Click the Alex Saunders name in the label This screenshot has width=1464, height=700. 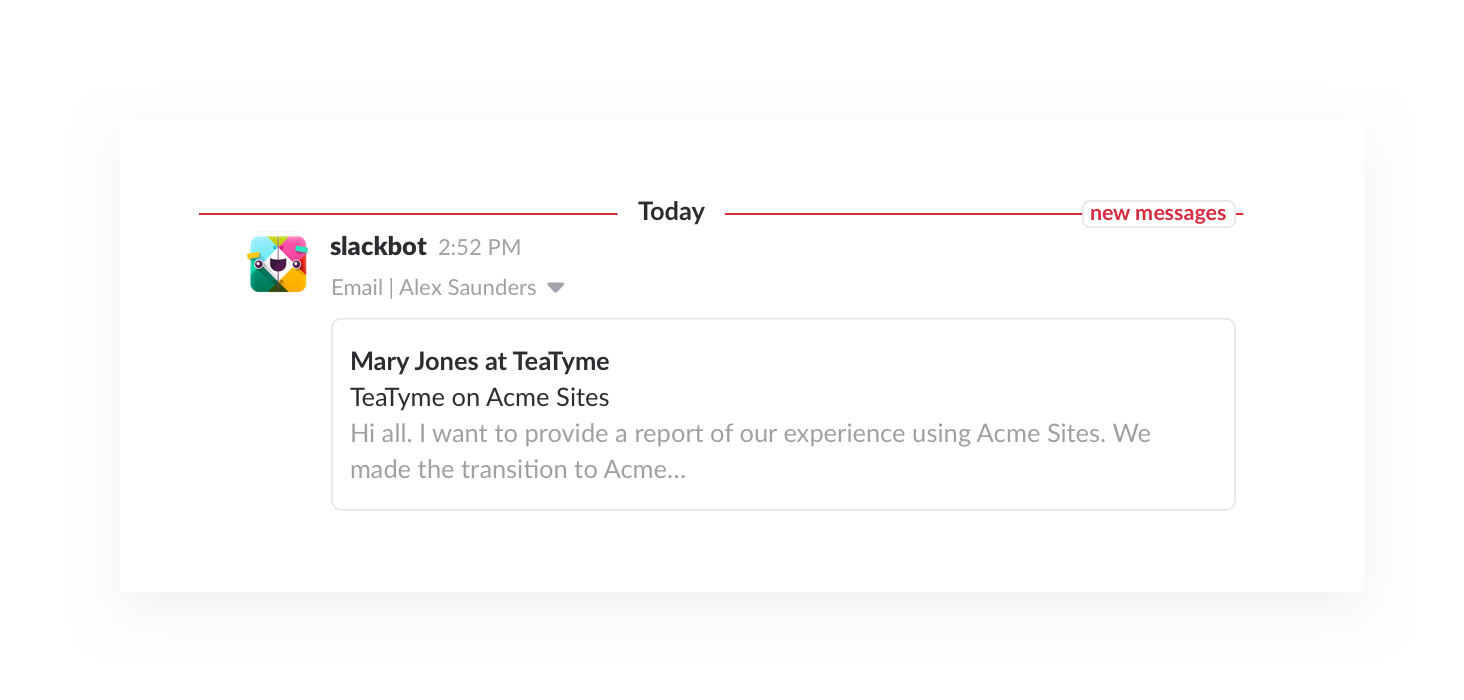(x=468, y=288)
